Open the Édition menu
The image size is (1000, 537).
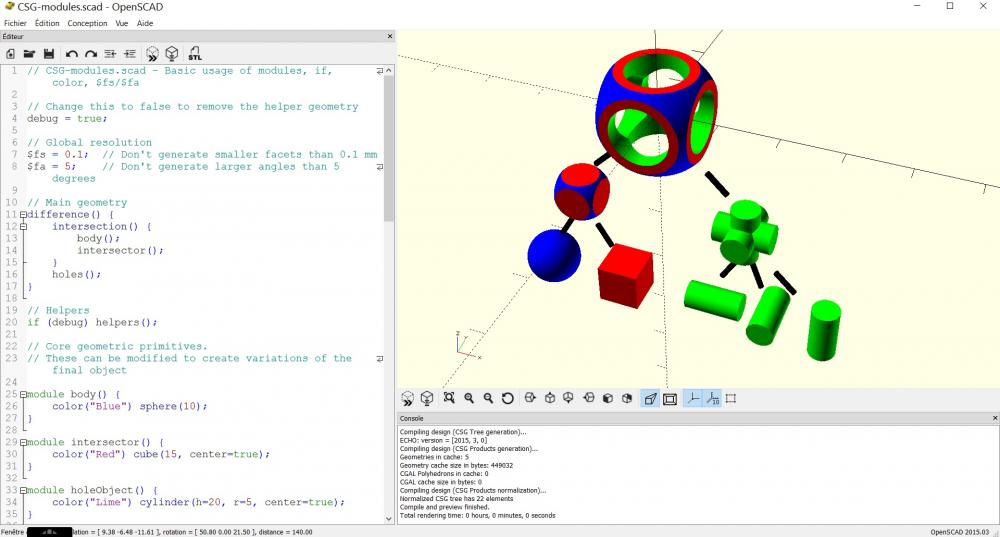(x=47, y=23)
